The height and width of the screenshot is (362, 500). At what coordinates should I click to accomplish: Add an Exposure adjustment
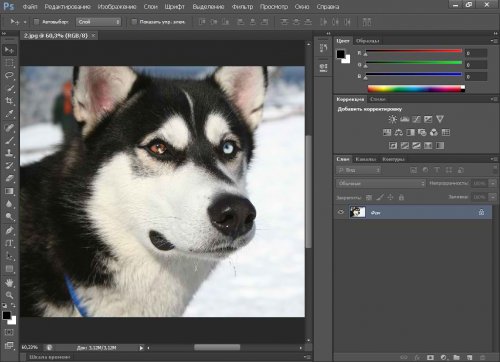coord(428,119)
